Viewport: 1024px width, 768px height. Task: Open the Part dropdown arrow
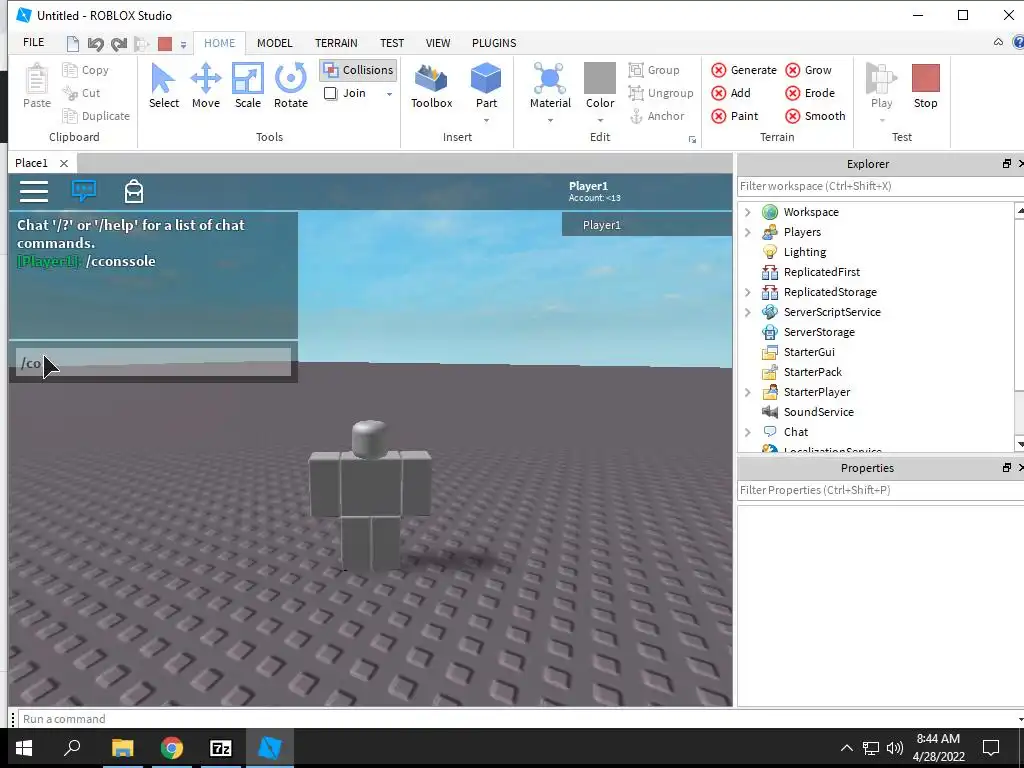[487, 120]
